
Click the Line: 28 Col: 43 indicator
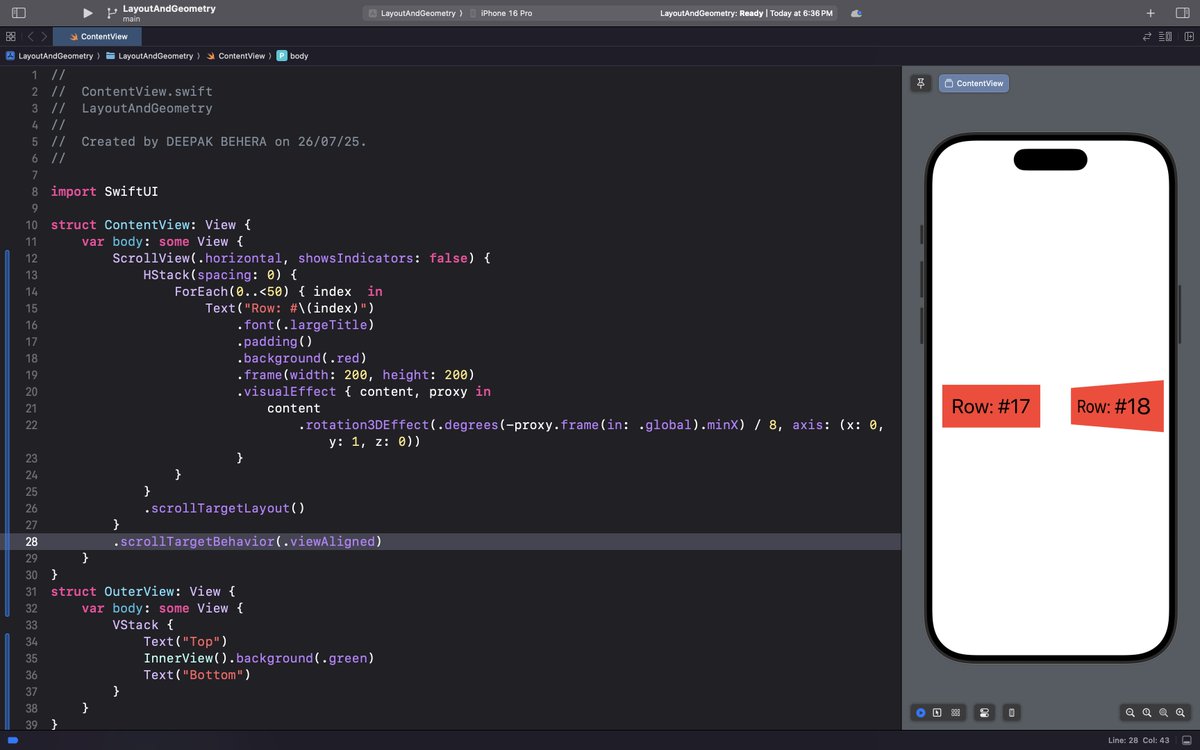point(1139,740)
